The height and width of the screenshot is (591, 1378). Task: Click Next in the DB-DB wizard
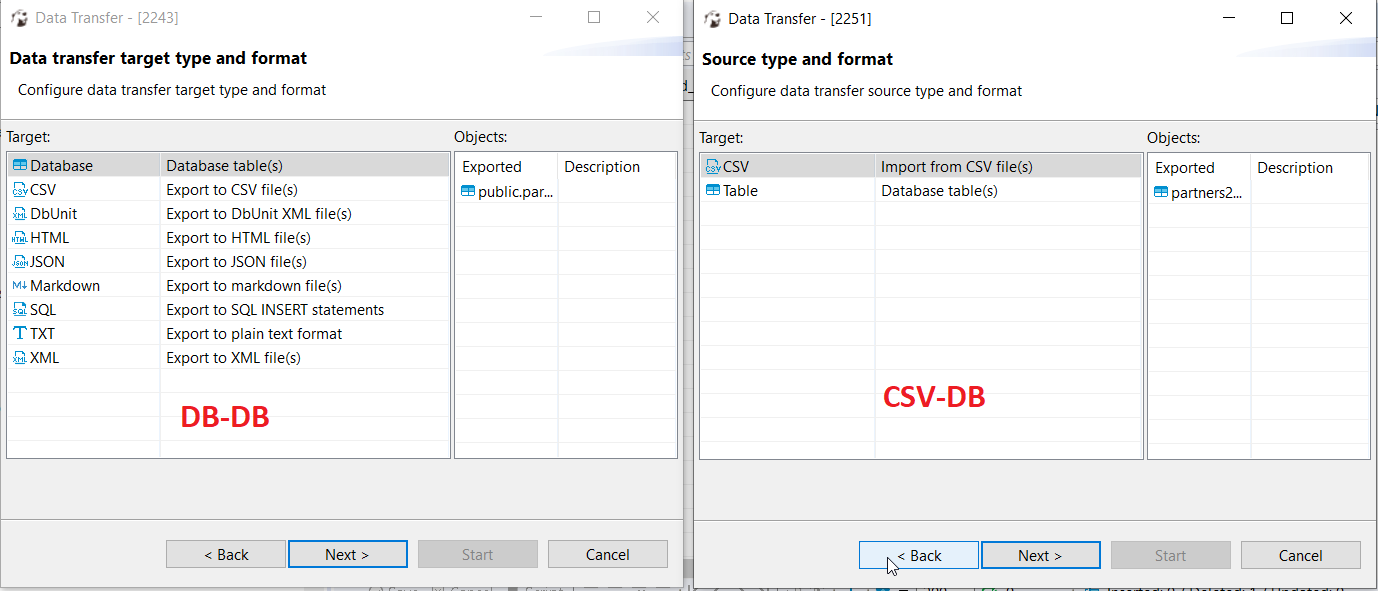[347, 553]
